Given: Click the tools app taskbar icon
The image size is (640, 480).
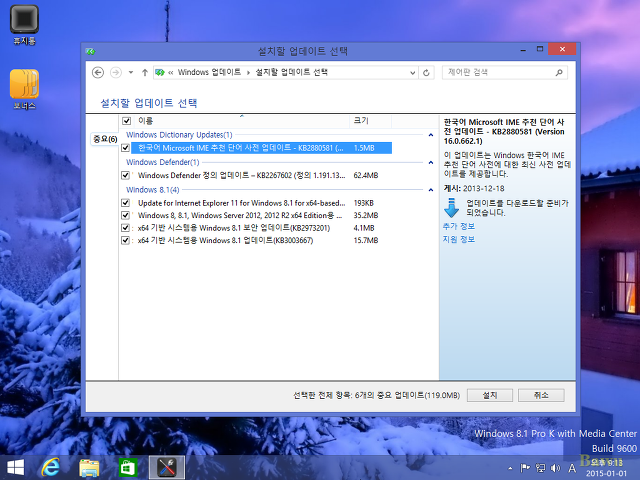Looking at the screenshot, I should coord(167,467).
